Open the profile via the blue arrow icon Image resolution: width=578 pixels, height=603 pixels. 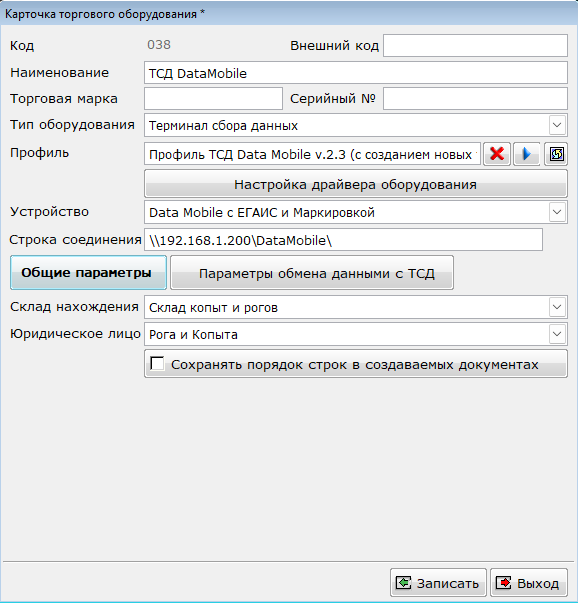tap(526, 154)
